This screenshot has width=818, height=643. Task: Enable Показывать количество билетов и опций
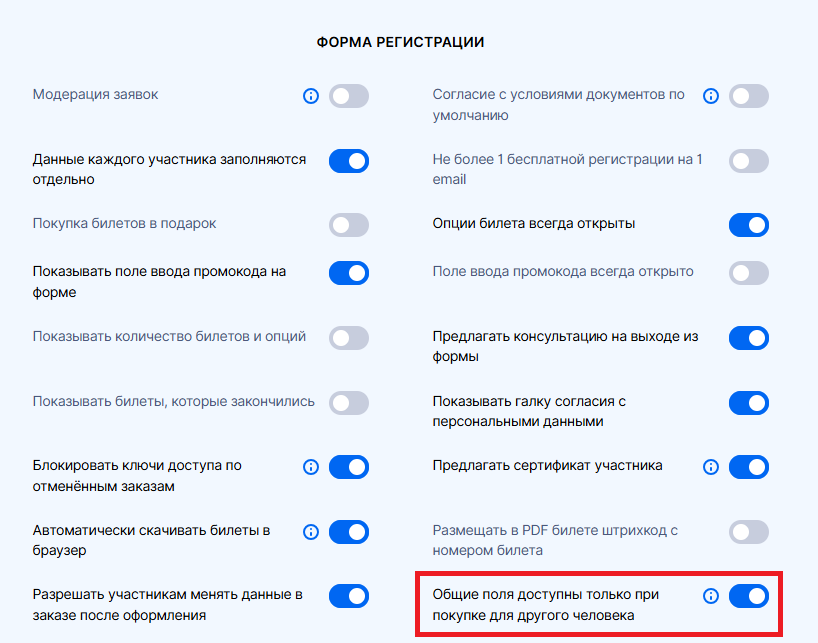click(x=349, y=337)
